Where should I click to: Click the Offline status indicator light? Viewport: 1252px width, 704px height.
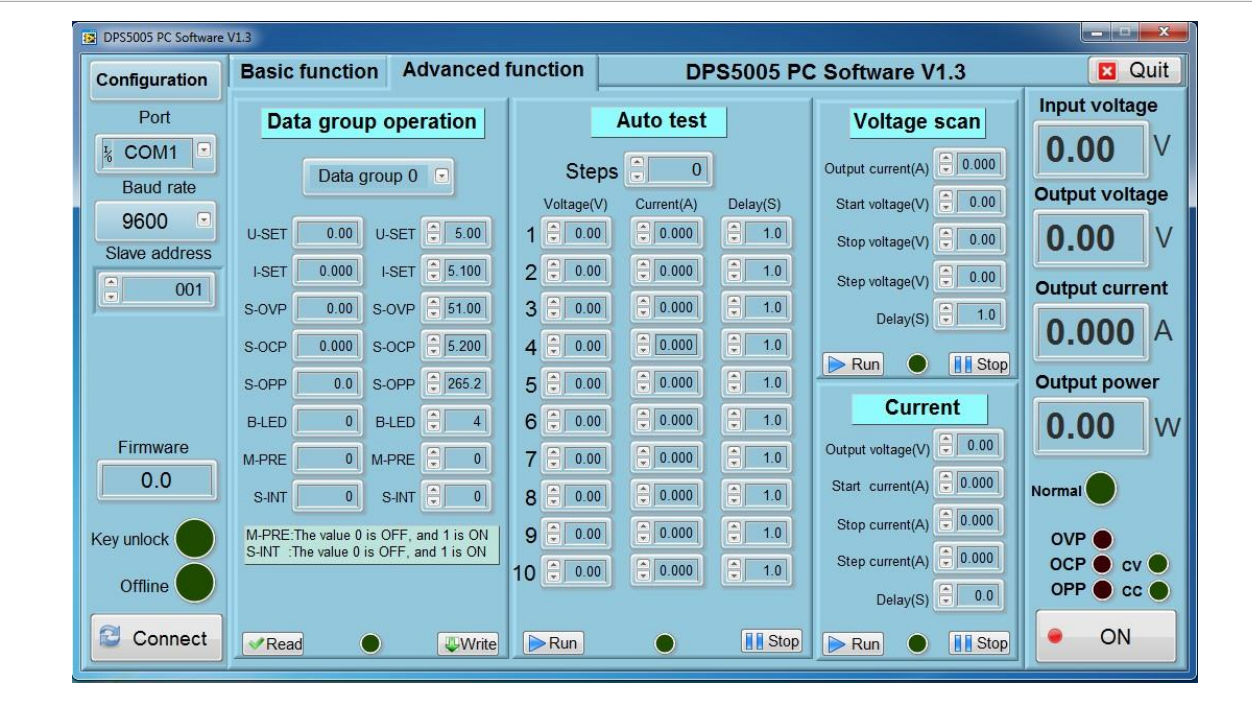[x=195, y=583]
